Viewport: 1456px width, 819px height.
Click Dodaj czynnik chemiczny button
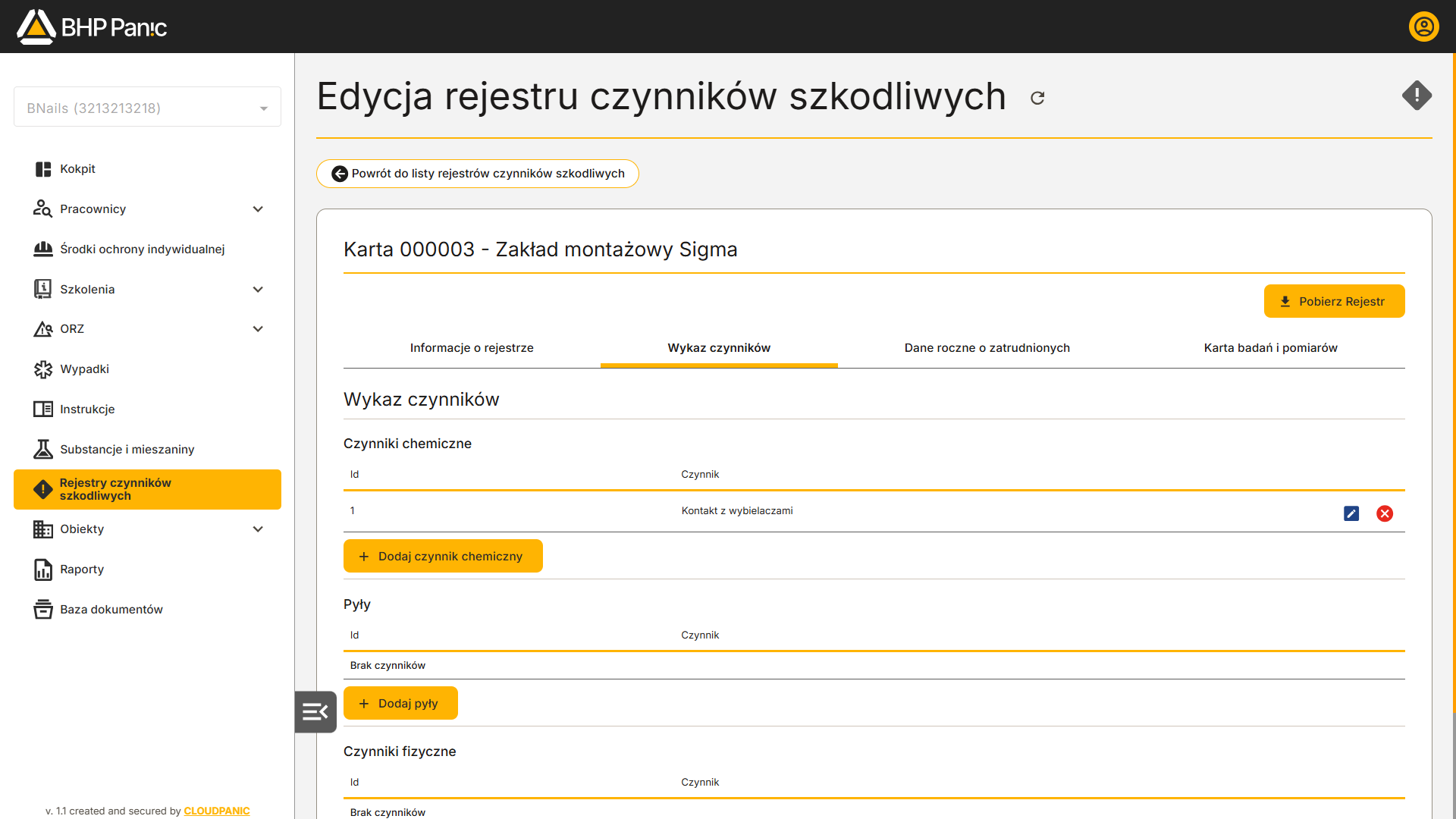tap(443, 556)
